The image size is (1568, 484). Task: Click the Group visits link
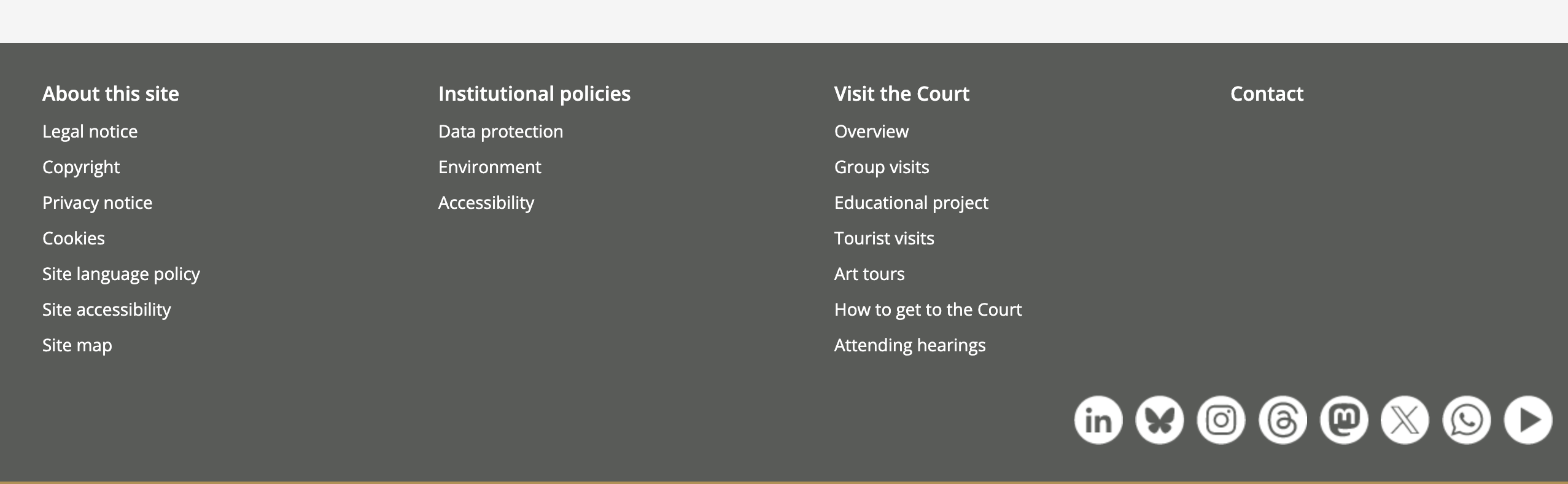(x=882, y=167)
